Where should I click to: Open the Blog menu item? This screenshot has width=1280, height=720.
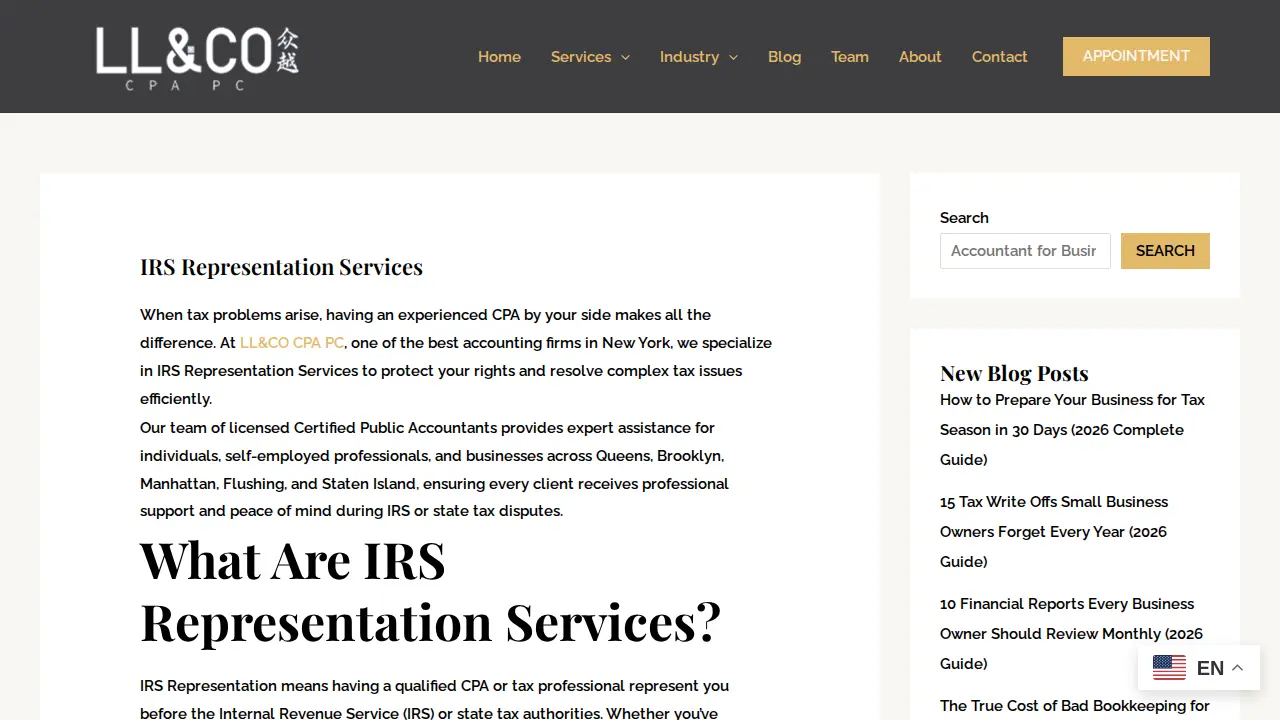point(784,57)
